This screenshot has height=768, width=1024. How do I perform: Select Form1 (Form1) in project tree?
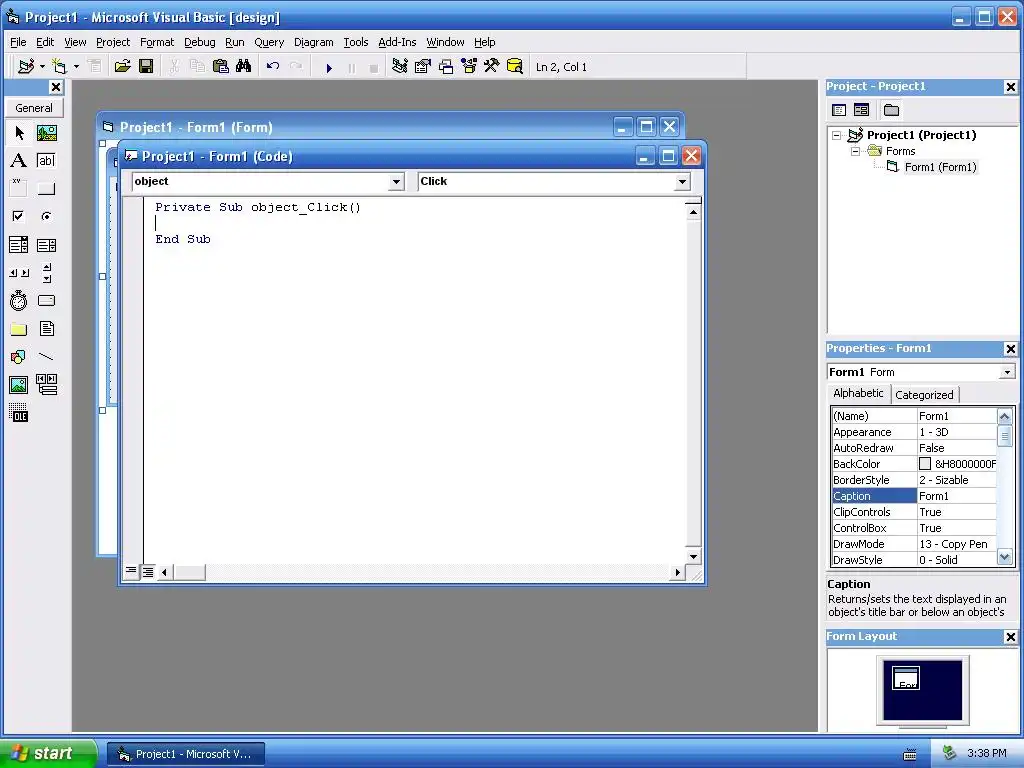940,167
